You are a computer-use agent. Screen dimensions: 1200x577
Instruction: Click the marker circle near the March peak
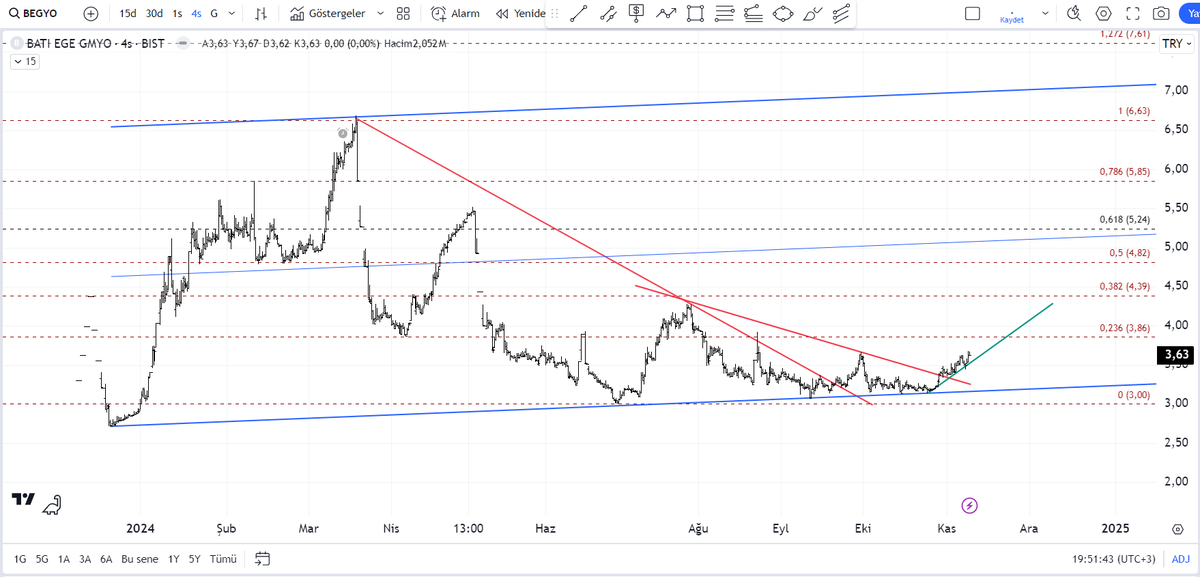pyautogui.click(x=342, y=133)
